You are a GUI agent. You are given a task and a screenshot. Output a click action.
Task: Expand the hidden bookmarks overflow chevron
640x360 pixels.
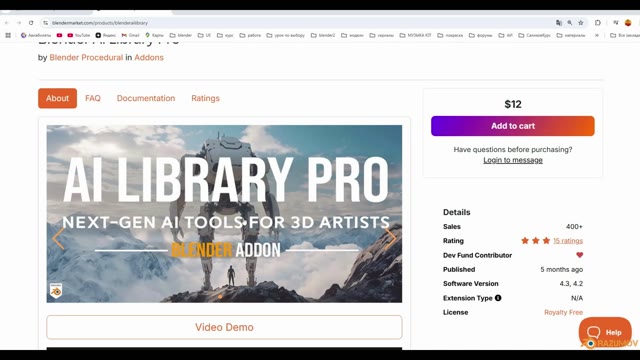coord(597,36)
